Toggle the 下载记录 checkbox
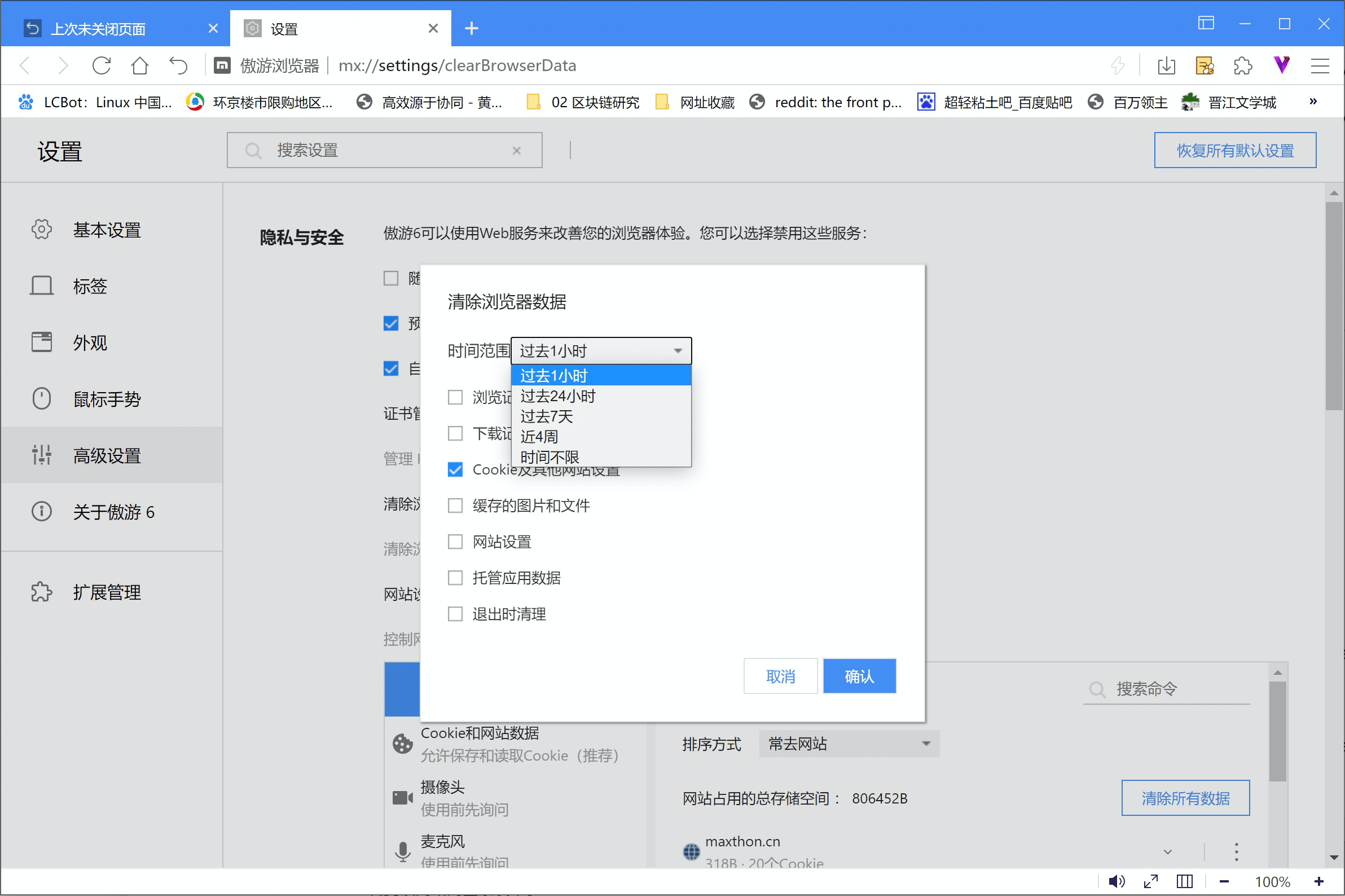The height and width of the screenshot is (896, 1345). tap(455, 434)
